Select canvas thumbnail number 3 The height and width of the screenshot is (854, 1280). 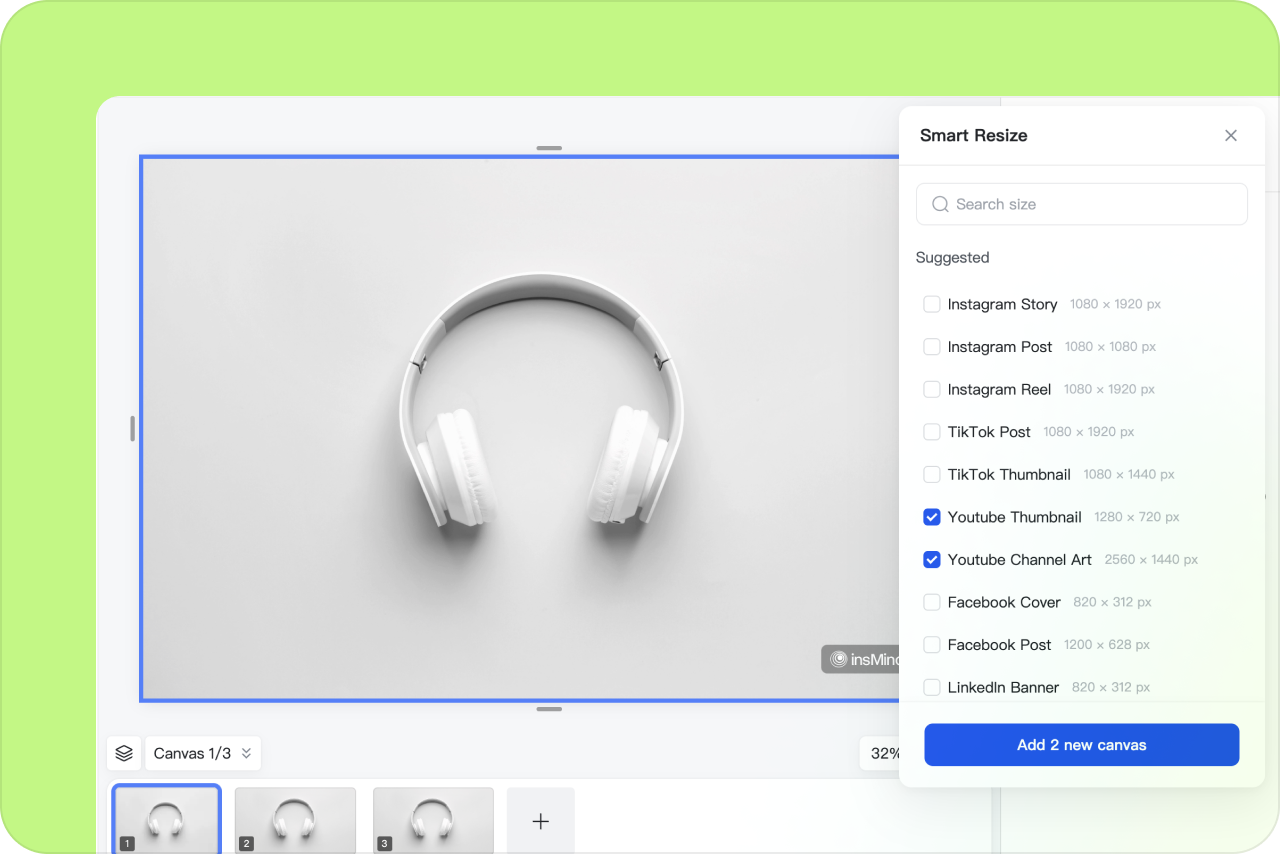pyautogui.click(x=433, y=820)
